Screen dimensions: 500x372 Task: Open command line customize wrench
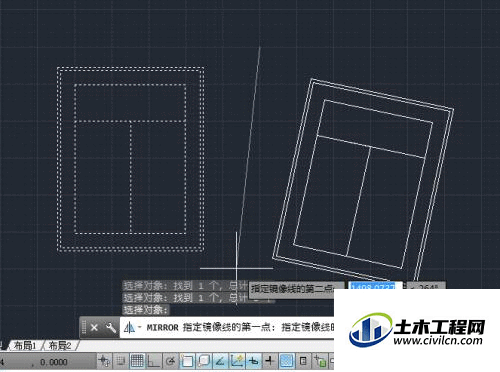click(x=111, y=328)
